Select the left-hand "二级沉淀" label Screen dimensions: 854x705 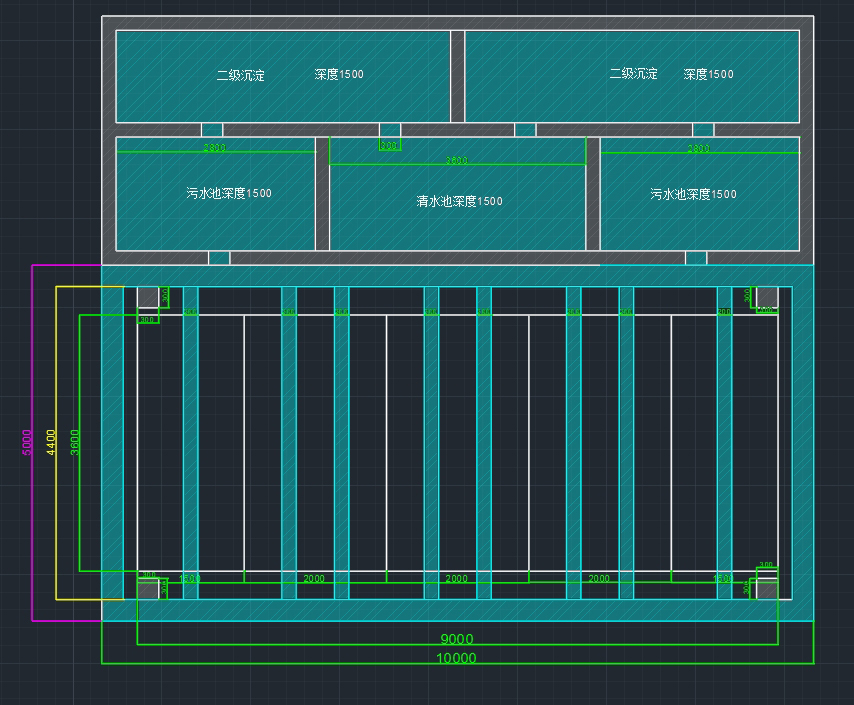coord(240,75)
